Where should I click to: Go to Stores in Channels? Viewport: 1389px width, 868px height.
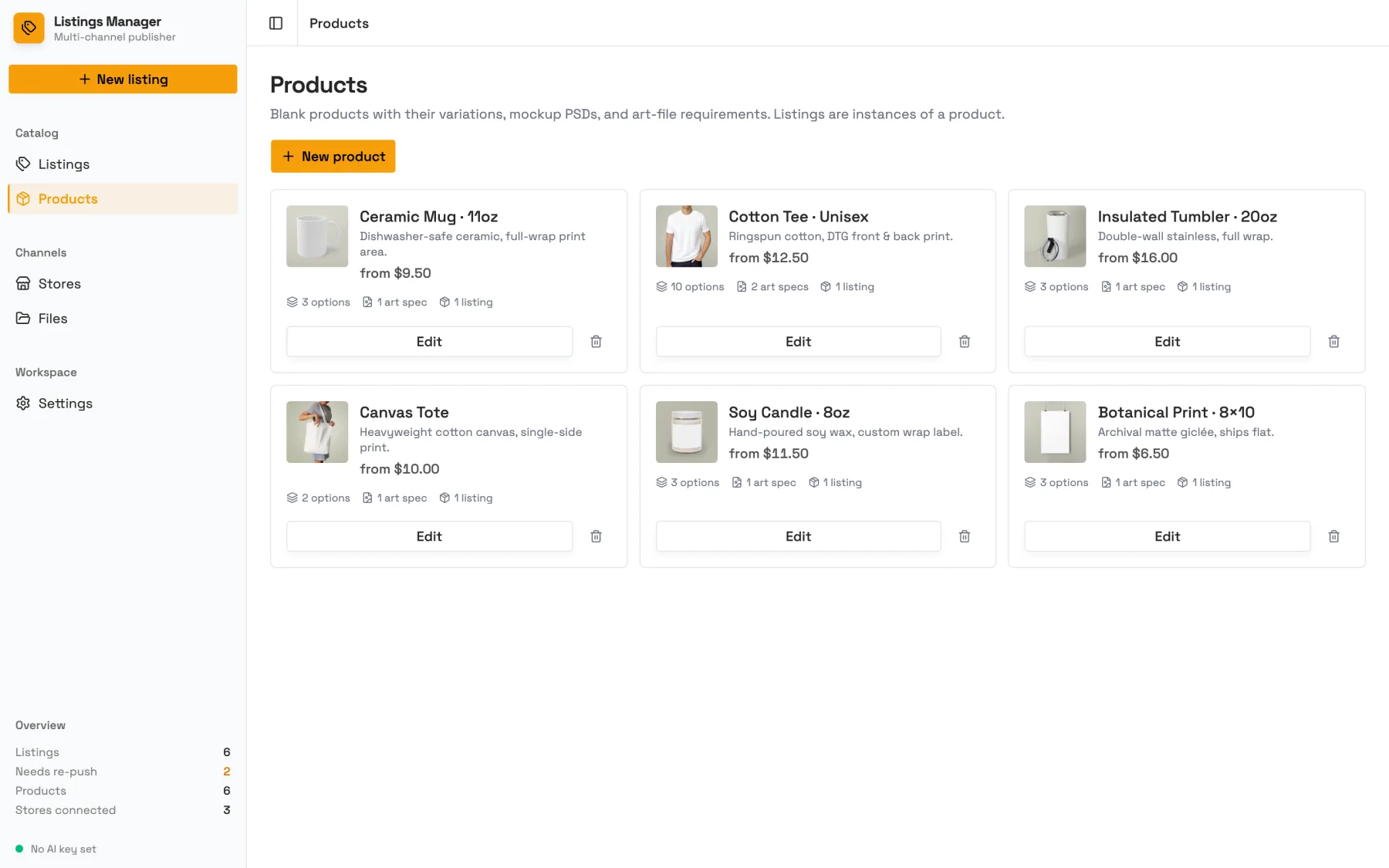(x=123, y=283)
